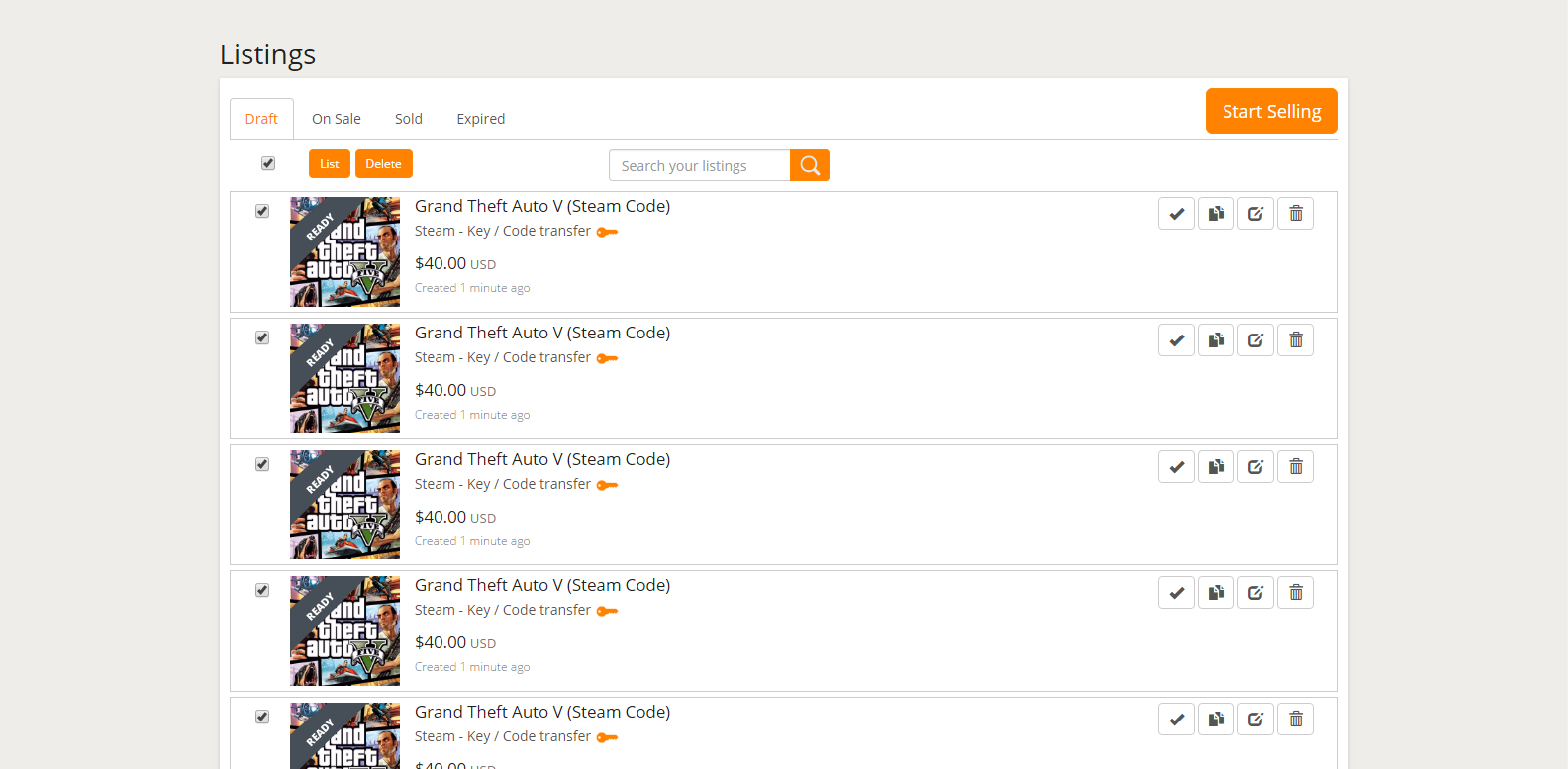
Task: Click the Start Selling button
Action: click(x=1271, y=111)
